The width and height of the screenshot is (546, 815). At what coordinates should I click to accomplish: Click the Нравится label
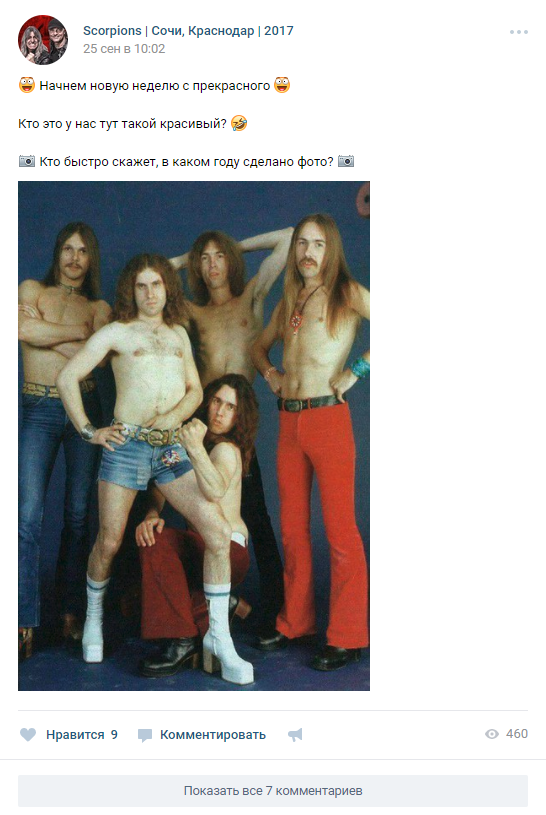[75, 734]
